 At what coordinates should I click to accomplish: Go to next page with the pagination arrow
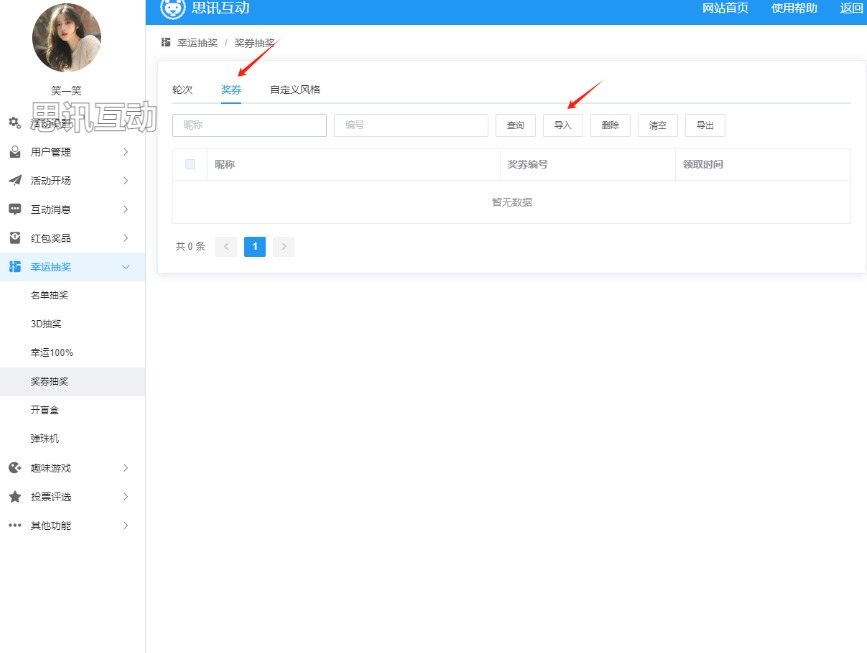(x=284, y=246)
